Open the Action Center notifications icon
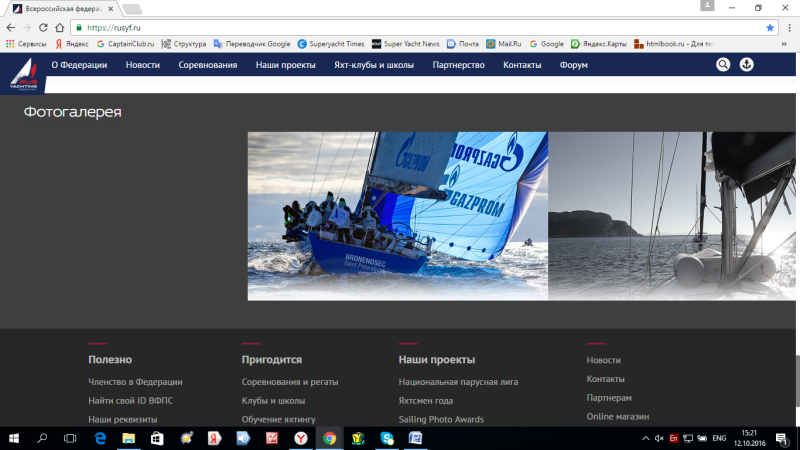 (781, 438)
